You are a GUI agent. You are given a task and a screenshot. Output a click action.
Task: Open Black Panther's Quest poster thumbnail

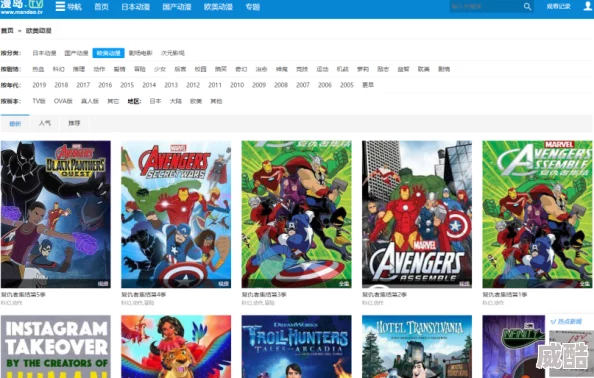click(x=56, y=214)
